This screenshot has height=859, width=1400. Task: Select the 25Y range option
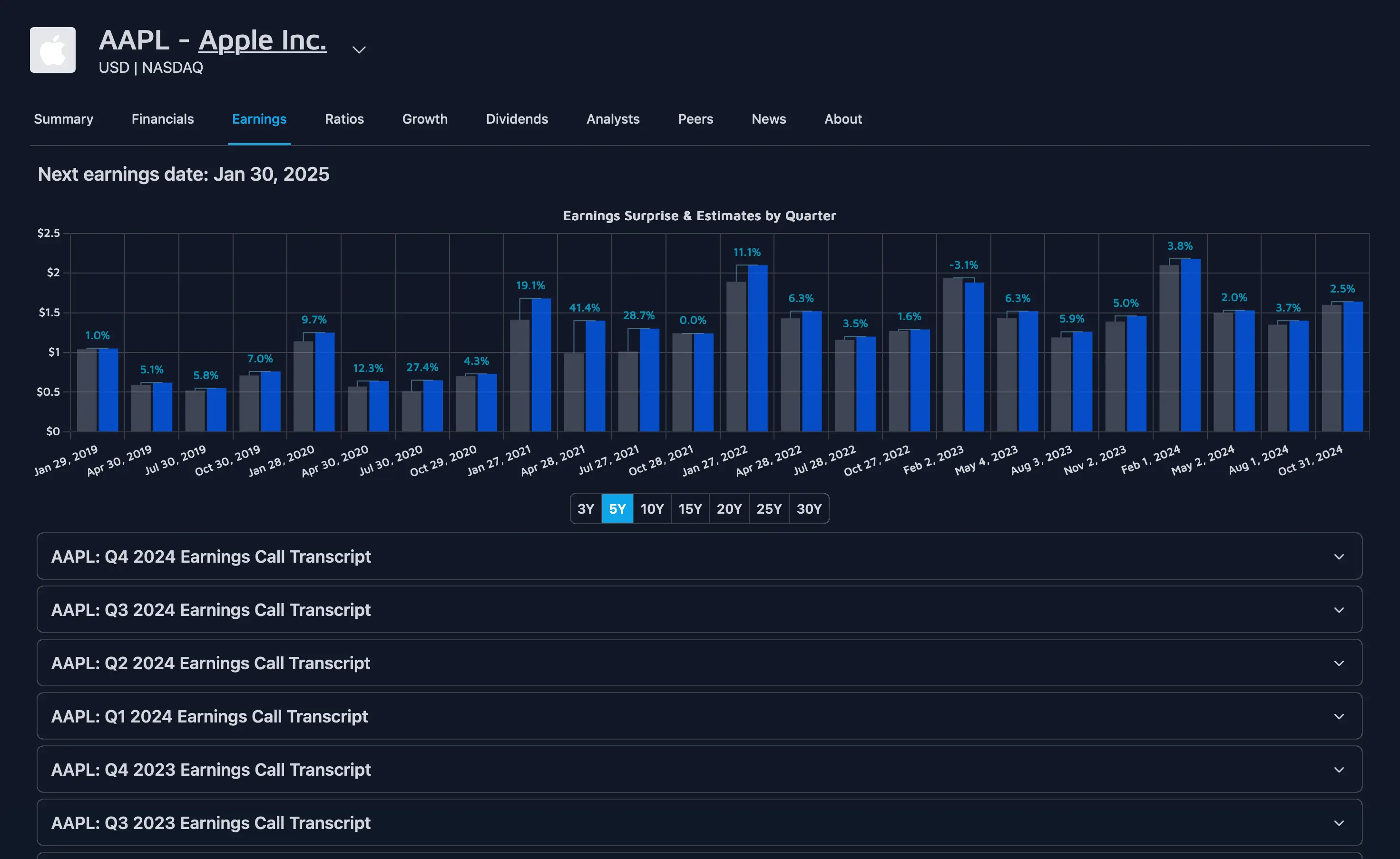(769, 508)
